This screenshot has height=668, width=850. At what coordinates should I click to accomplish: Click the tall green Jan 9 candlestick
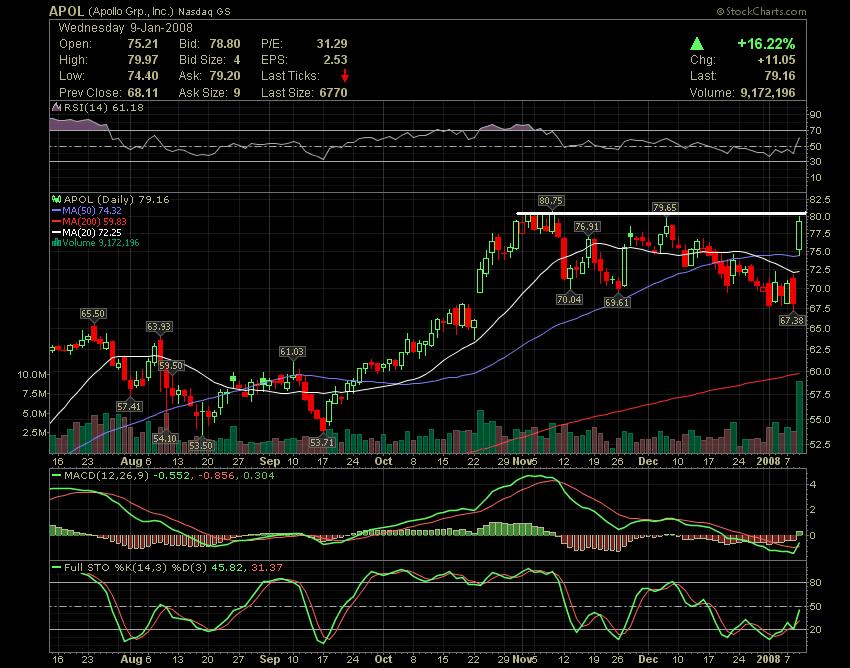[x=799, y=235]
